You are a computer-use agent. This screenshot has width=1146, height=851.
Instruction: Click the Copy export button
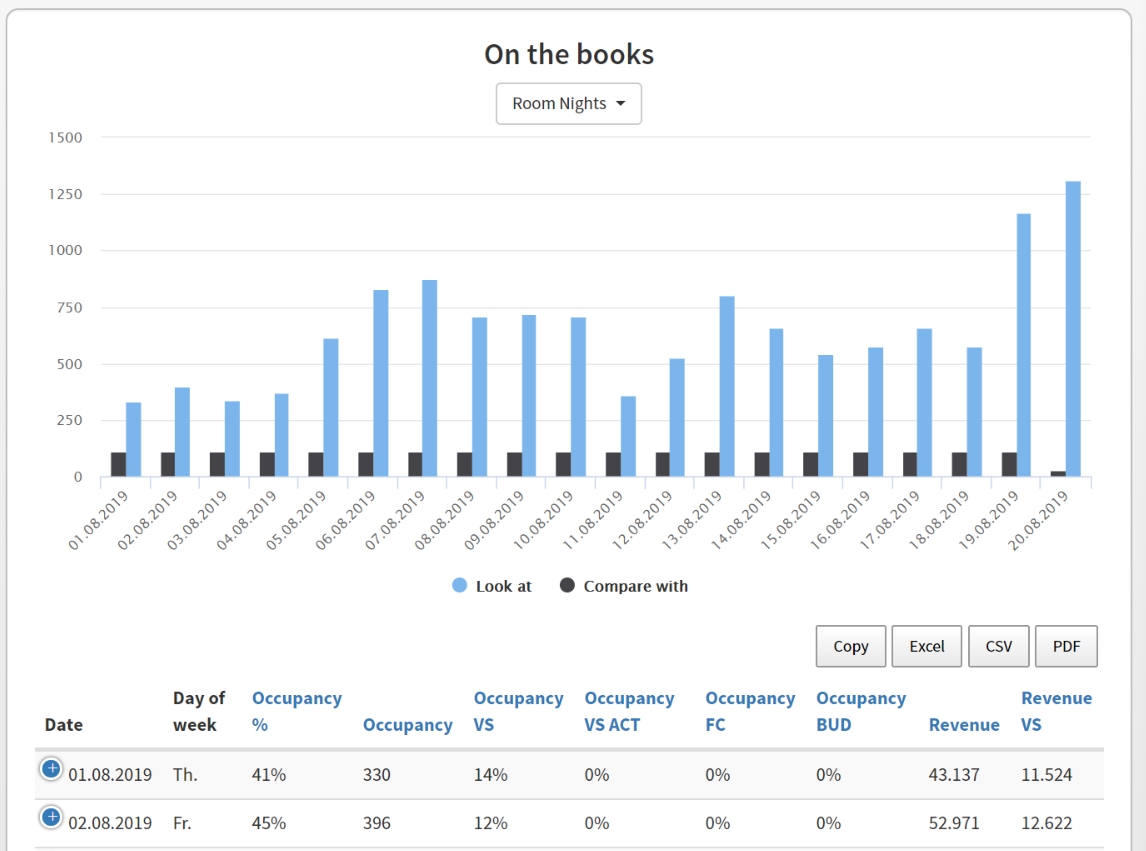[x=850, y=646]
